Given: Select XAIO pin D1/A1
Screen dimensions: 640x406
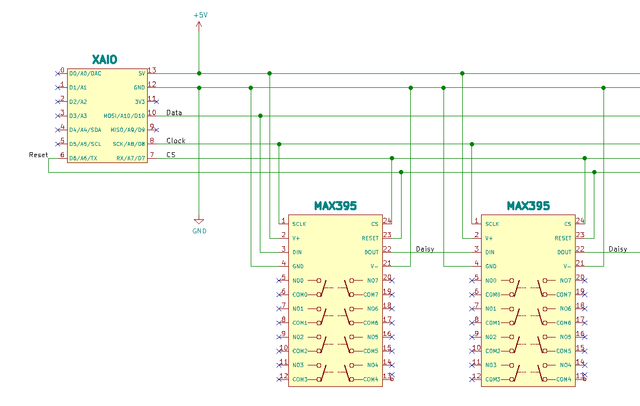Looking at the screenshot, I should tap(78, 88).
